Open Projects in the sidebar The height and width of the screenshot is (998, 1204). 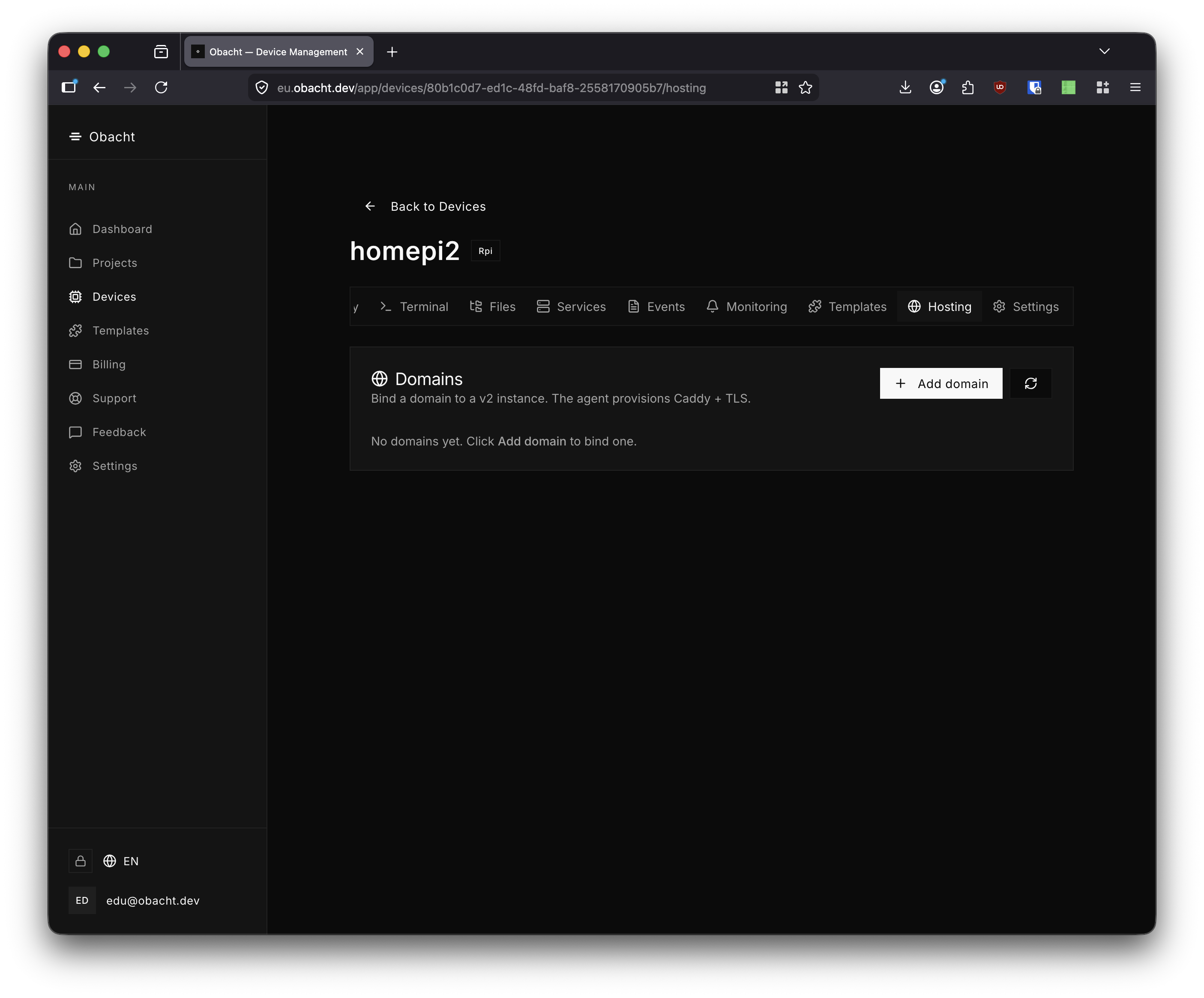(103, 263)
